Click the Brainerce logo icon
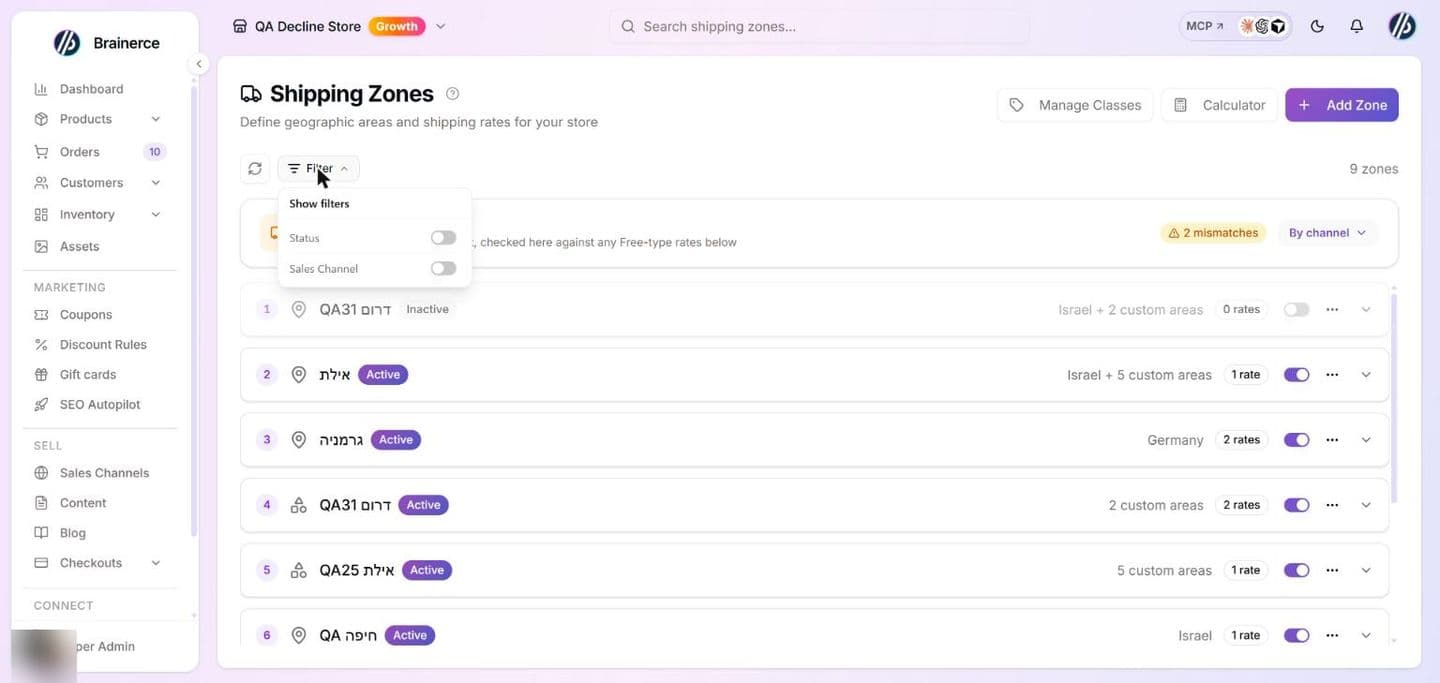This screenshot has height=683, width=1440. click(66, 43)
